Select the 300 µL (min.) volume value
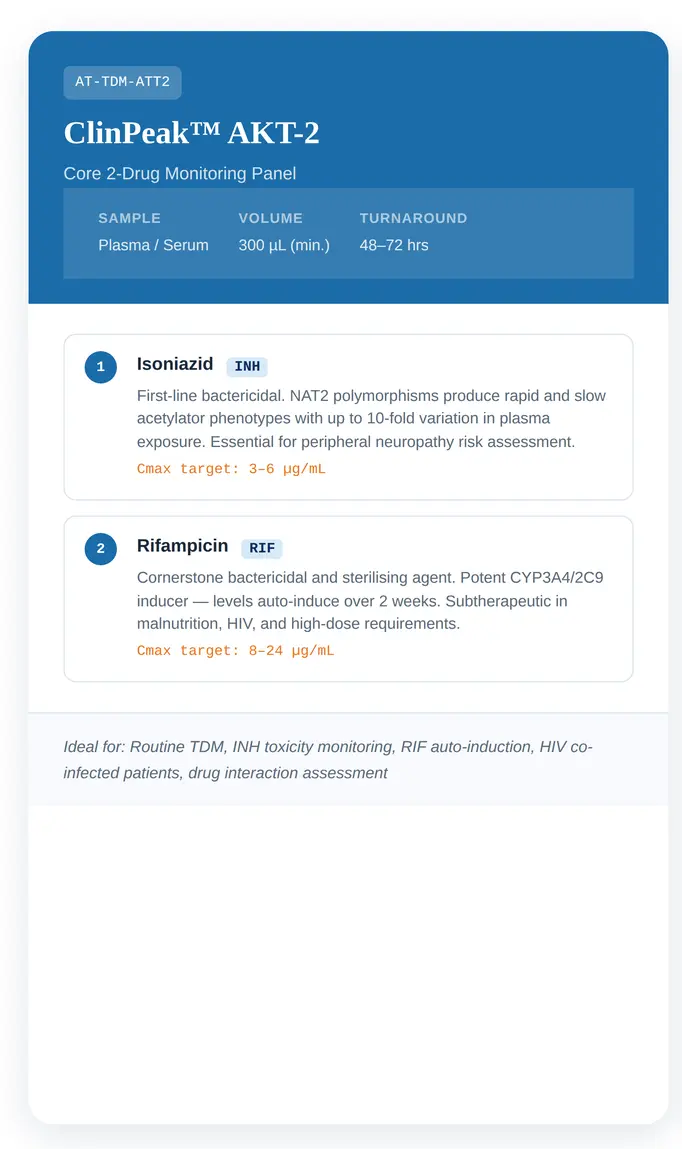682x1149 pixels. (284, 245)
